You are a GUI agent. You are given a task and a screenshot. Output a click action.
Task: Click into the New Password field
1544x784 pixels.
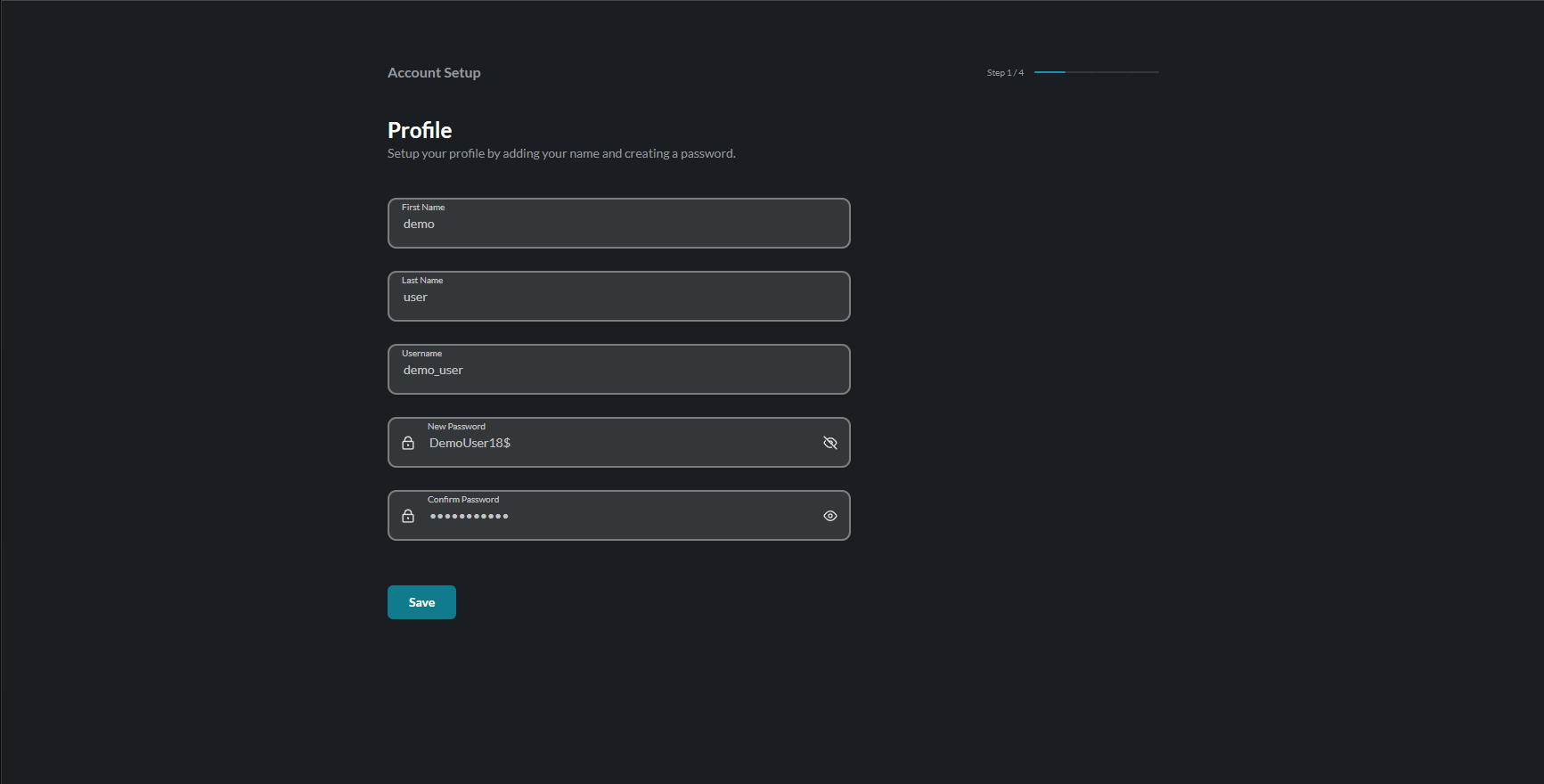(619, 442)
